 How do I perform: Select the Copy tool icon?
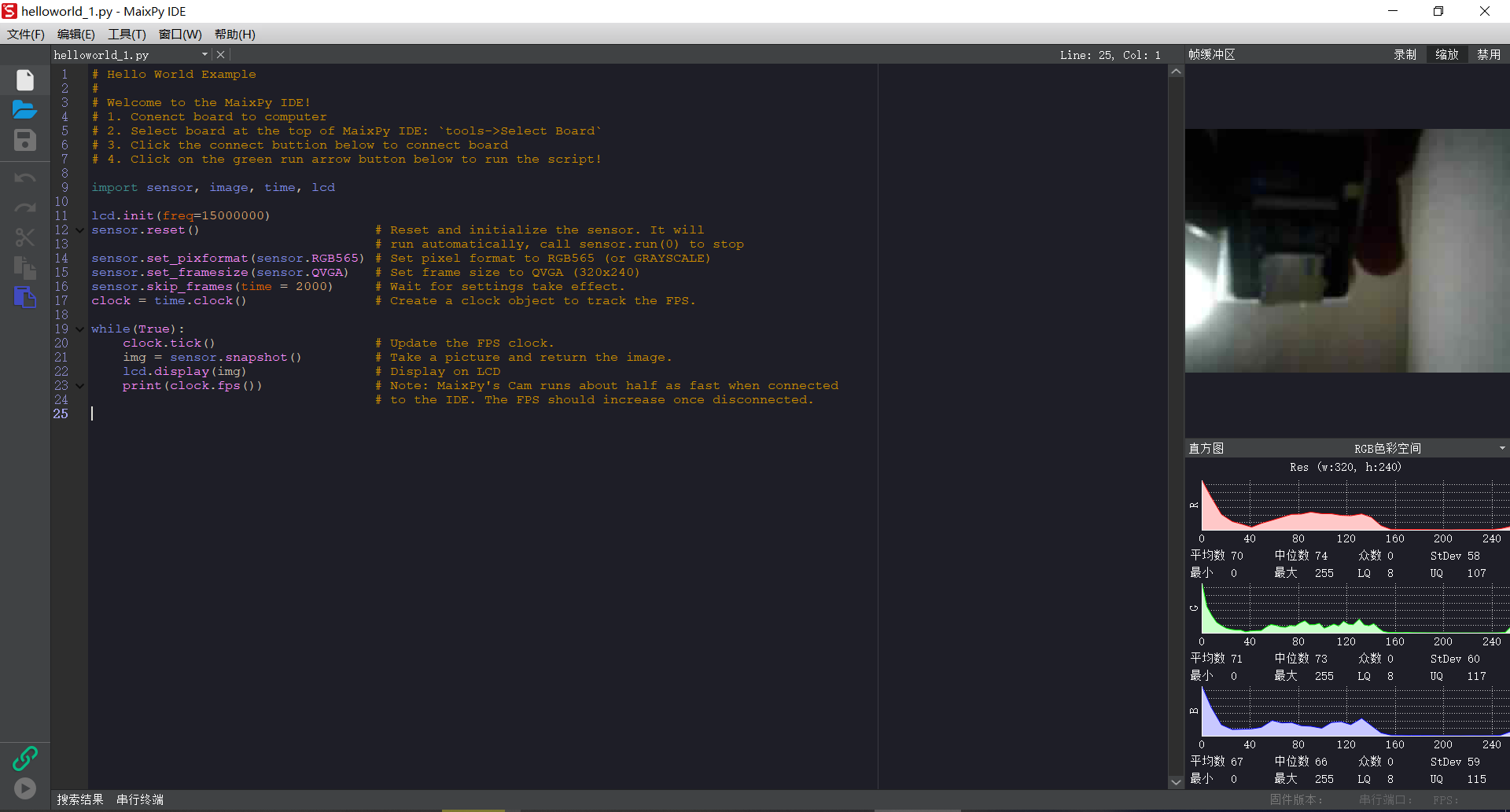[24, 268]
